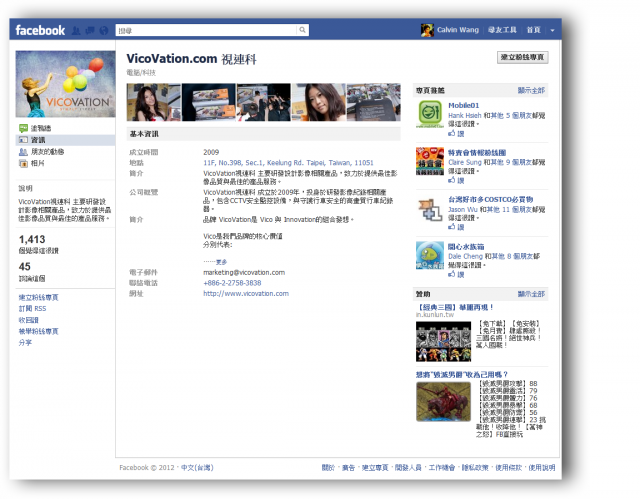Click phone number +886-2-2758-3838
Screen dimensions: 640x499
pos(232,283)
